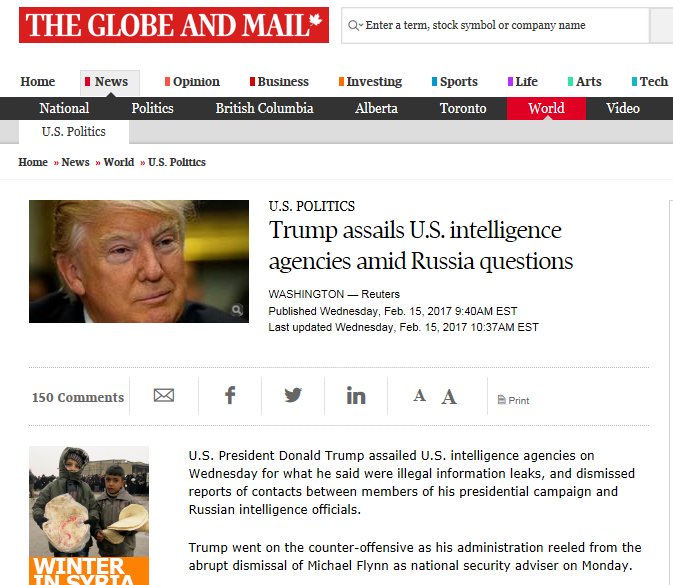The image size is (673, 585).
Task: Share the article on Facebook
Action: click(x=230, y=395)
